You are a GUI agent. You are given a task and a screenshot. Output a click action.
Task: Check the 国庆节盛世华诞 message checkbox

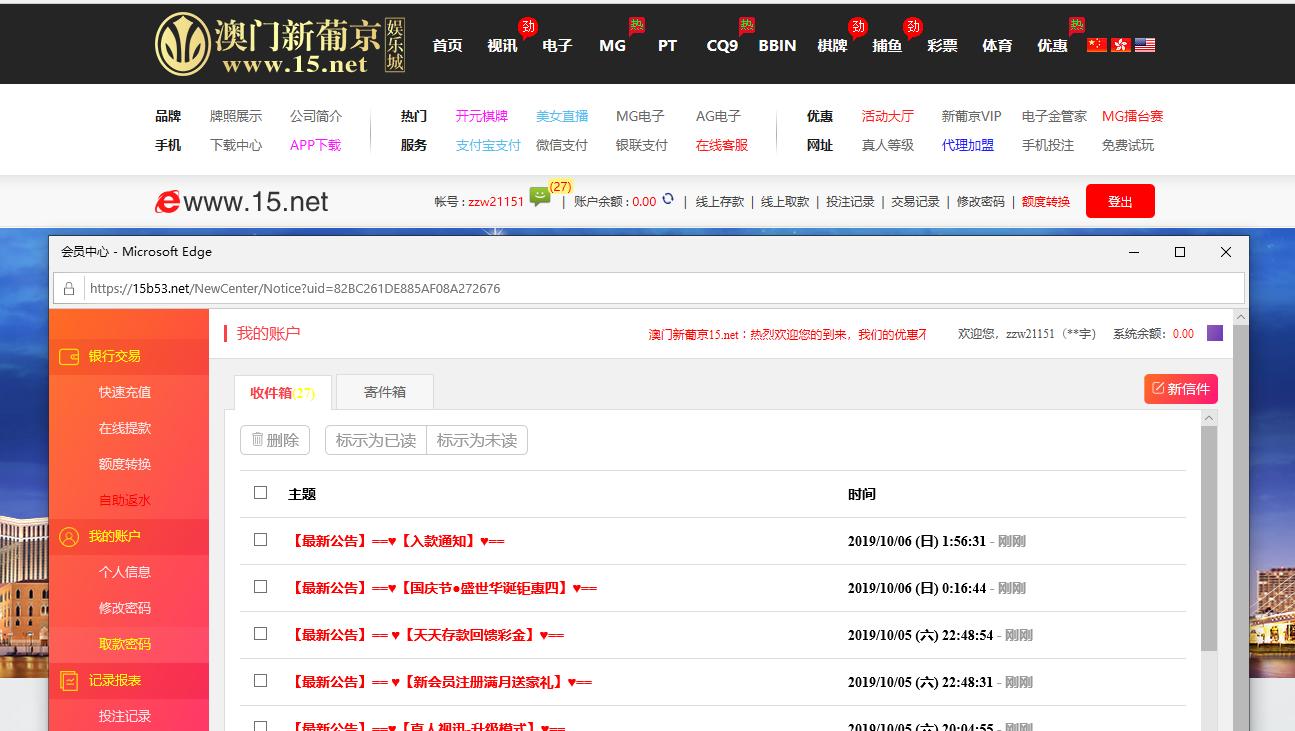(261, 586)
